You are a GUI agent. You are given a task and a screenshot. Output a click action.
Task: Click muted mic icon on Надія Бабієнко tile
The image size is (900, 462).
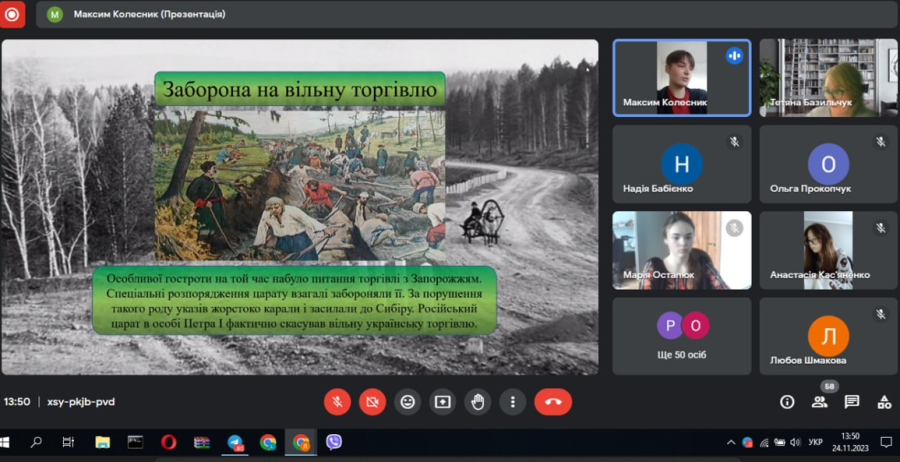[x=734, y=142]
